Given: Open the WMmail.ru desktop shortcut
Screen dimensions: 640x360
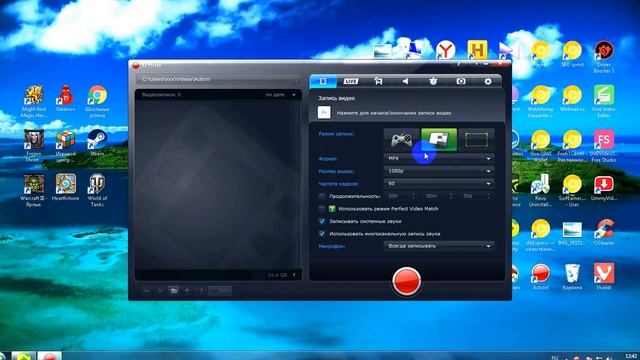Looking at the screenshot, I should [x=572, y=98].
